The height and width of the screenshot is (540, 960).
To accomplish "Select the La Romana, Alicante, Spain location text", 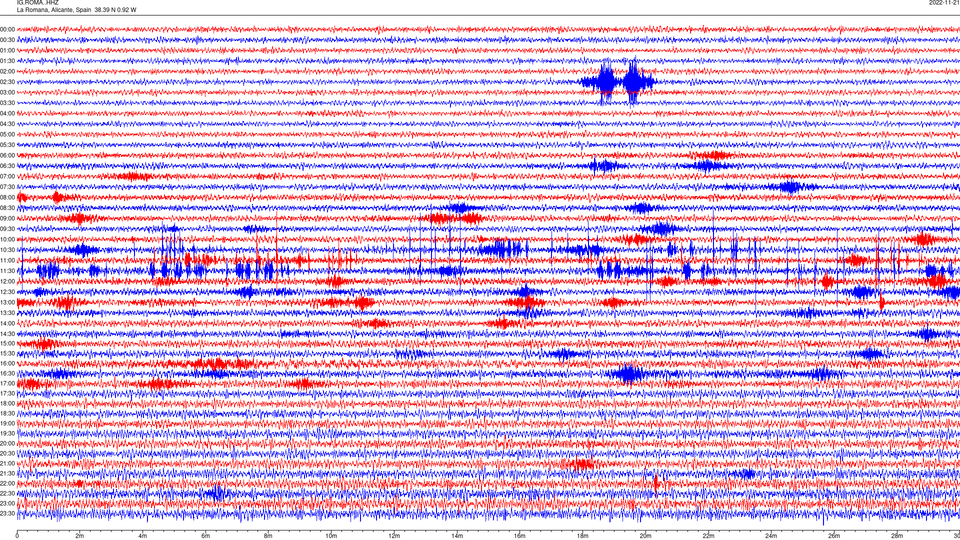I will [54, 10].
